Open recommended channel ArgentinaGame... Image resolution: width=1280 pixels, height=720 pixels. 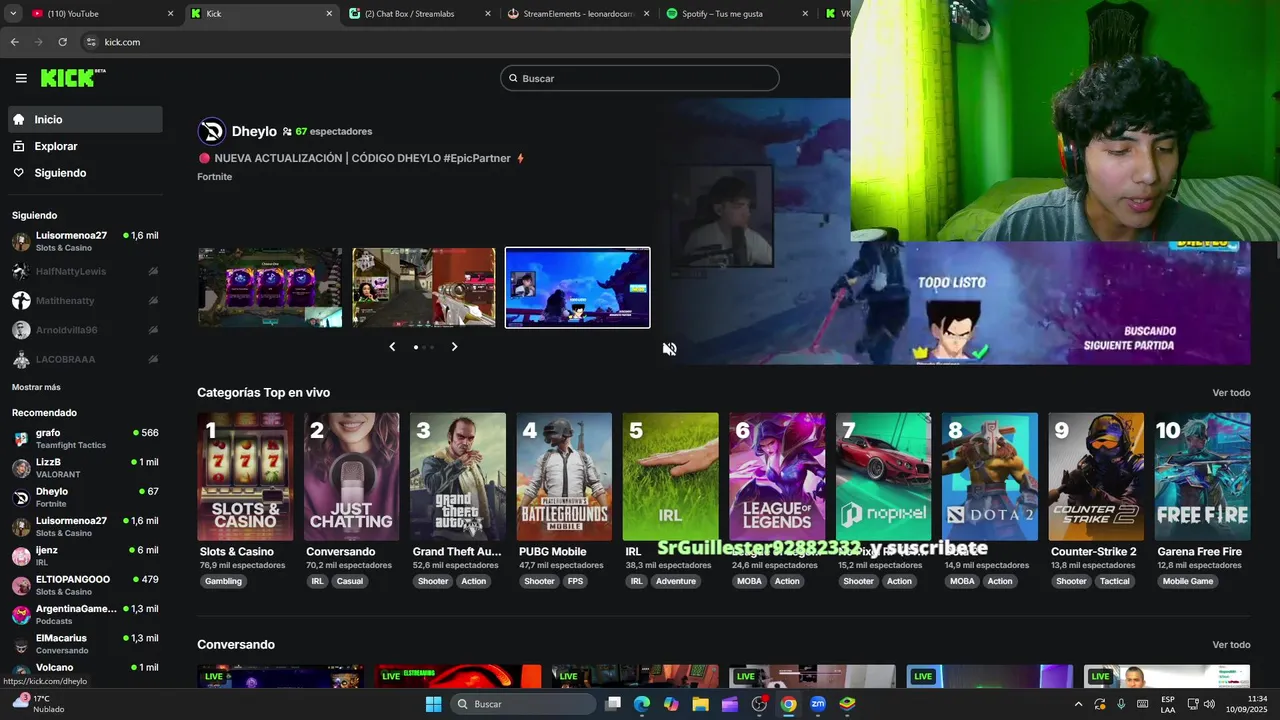click(x=85, y=614)
